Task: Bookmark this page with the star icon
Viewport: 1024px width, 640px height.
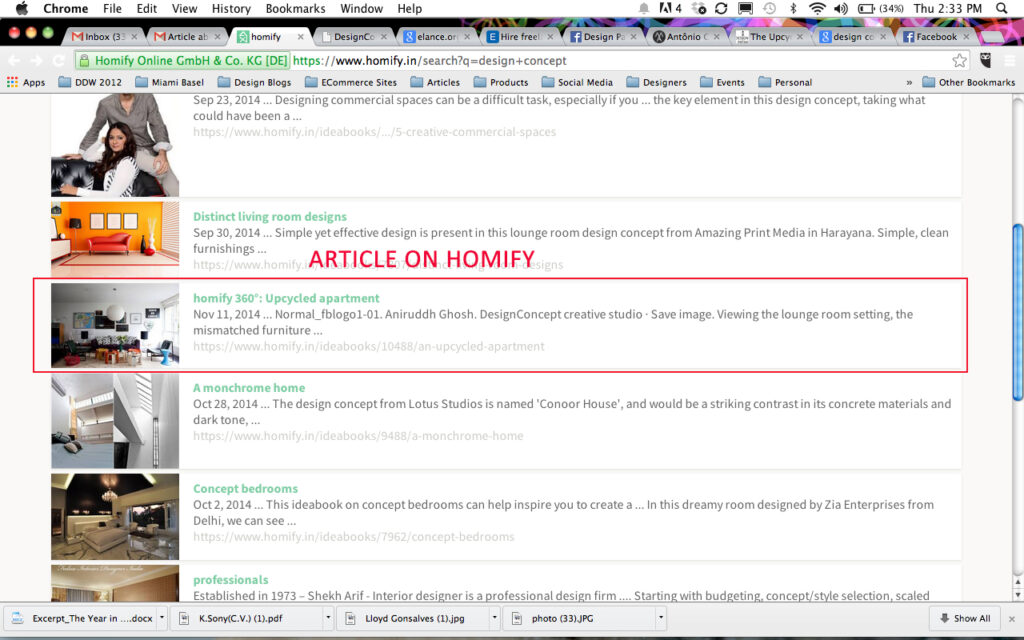Action: [959, 60]
